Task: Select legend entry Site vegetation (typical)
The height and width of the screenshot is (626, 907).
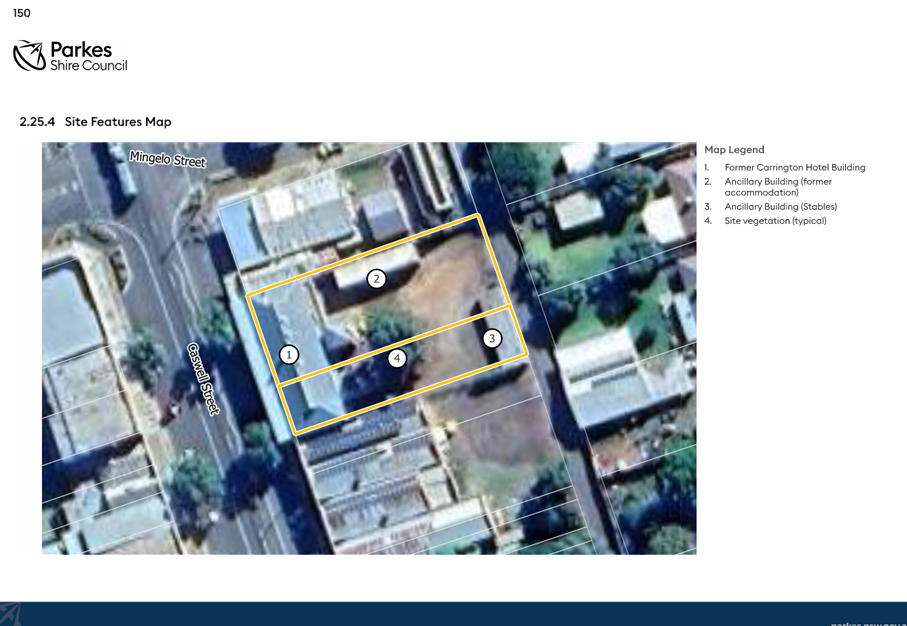Action: (x=775, y=220)
